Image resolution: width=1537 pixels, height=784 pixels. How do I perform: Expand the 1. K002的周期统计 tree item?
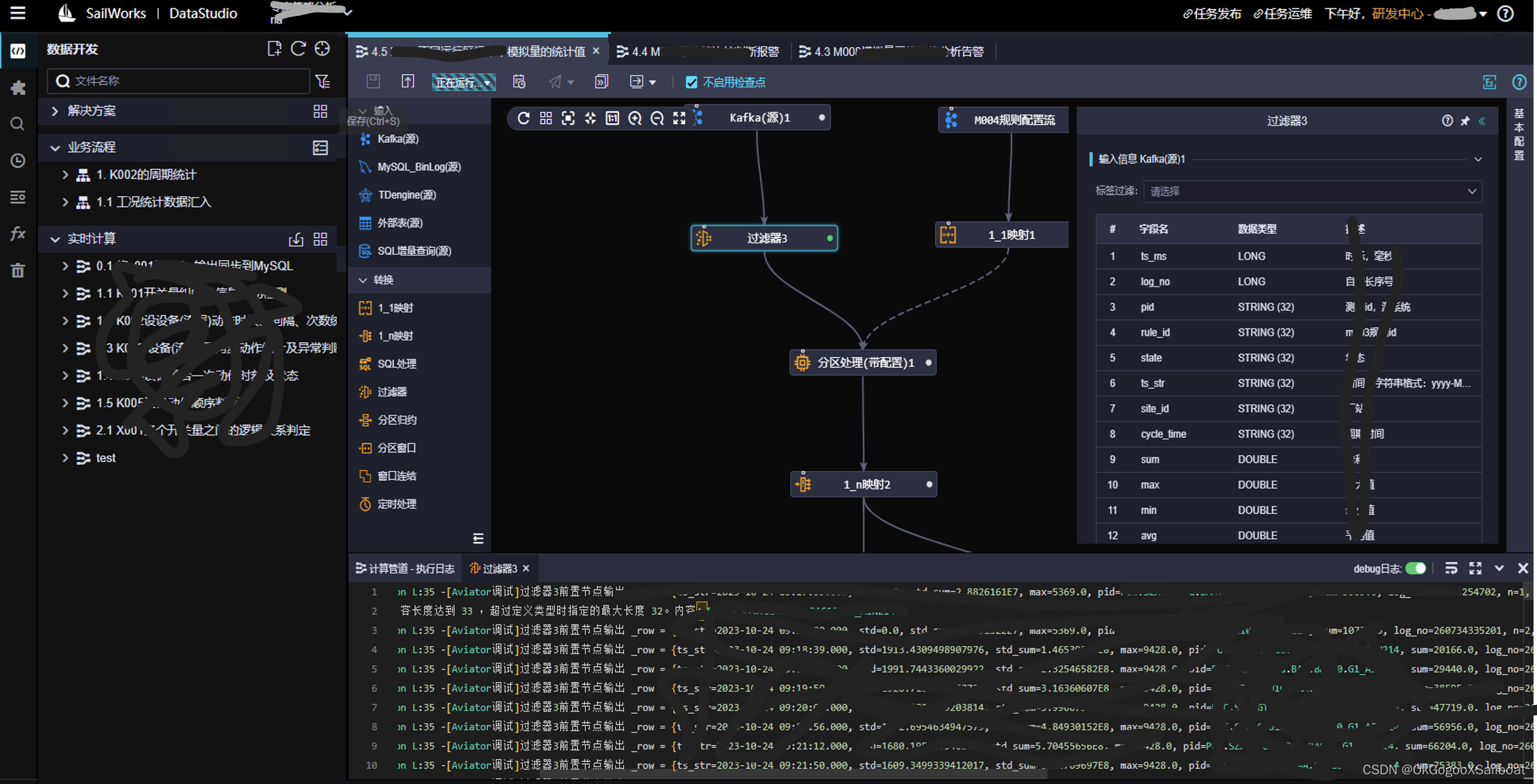click(65, 175)
